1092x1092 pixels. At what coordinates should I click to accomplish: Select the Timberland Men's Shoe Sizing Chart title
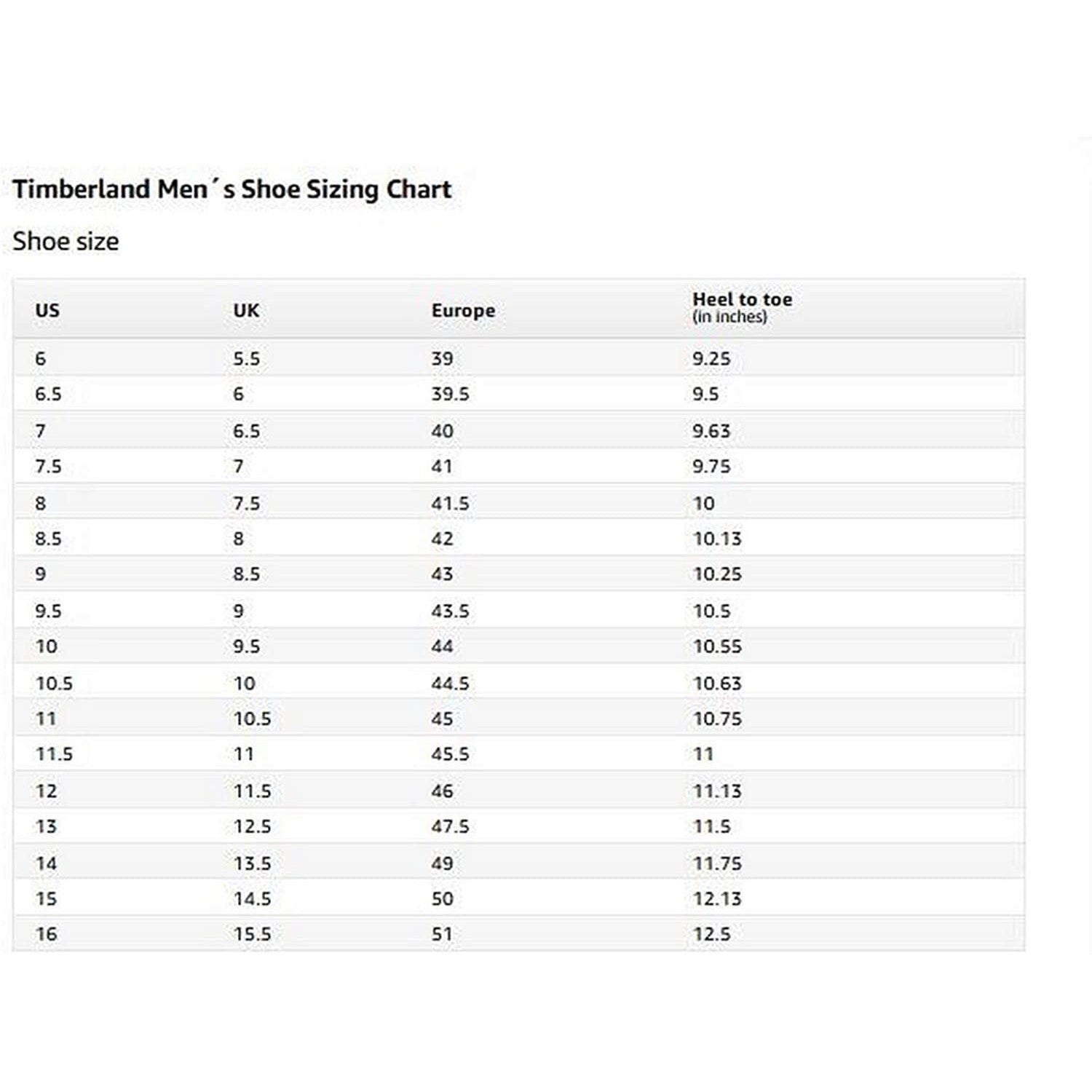232,189
